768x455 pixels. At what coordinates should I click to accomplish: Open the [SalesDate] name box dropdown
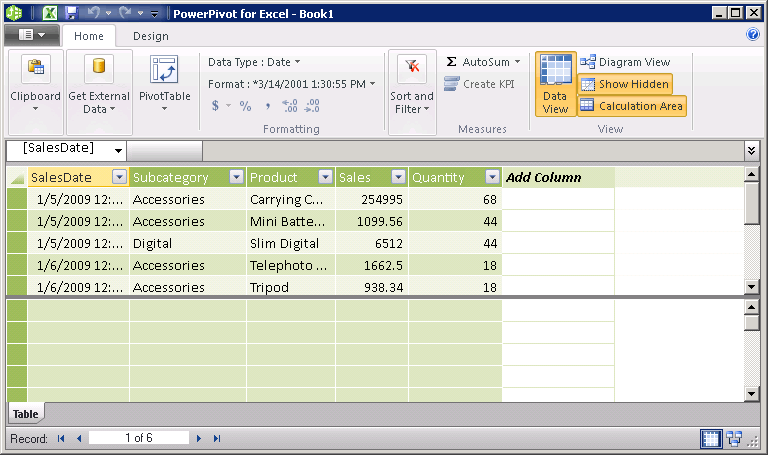pos(118,150)
